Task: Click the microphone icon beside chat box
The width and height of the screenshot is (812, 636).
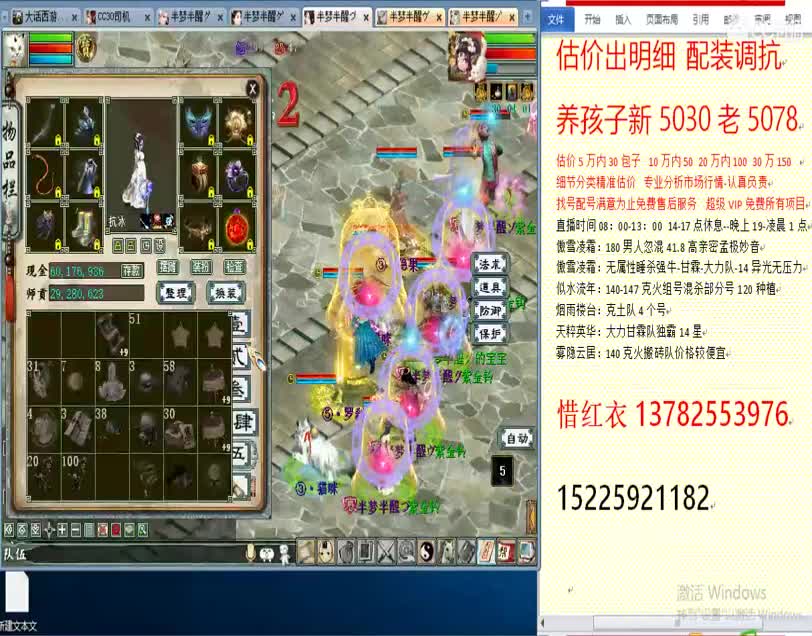Action: [x=251, y=553]
